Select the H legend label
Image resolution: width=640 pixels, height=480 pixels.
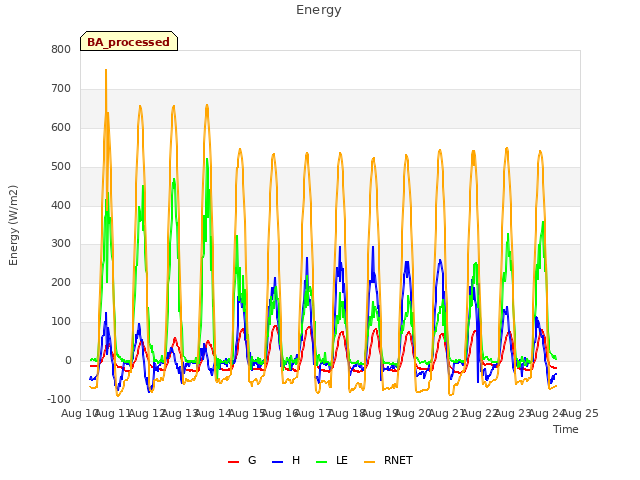[296, 460]
